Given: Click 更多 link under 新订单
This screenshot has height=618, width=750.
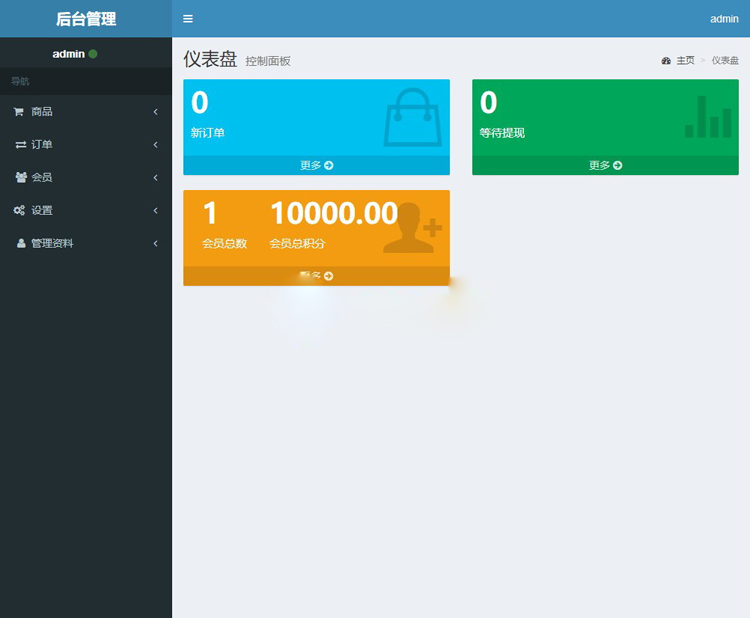Looking at the screenshot, I should (x=316, y=165).
